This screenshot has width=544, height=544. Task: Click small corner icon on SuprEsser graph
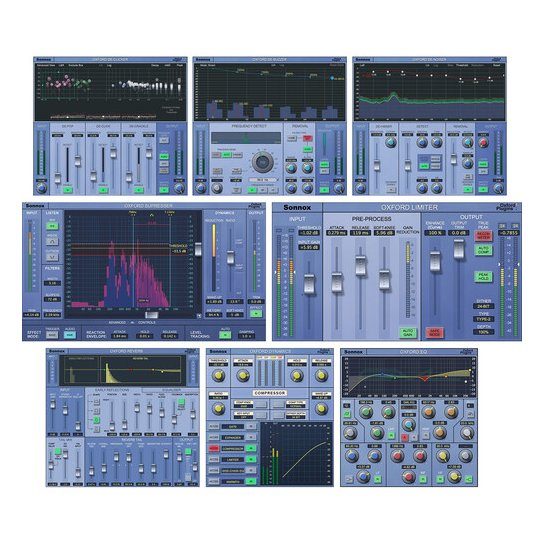(x=199, y=315)
